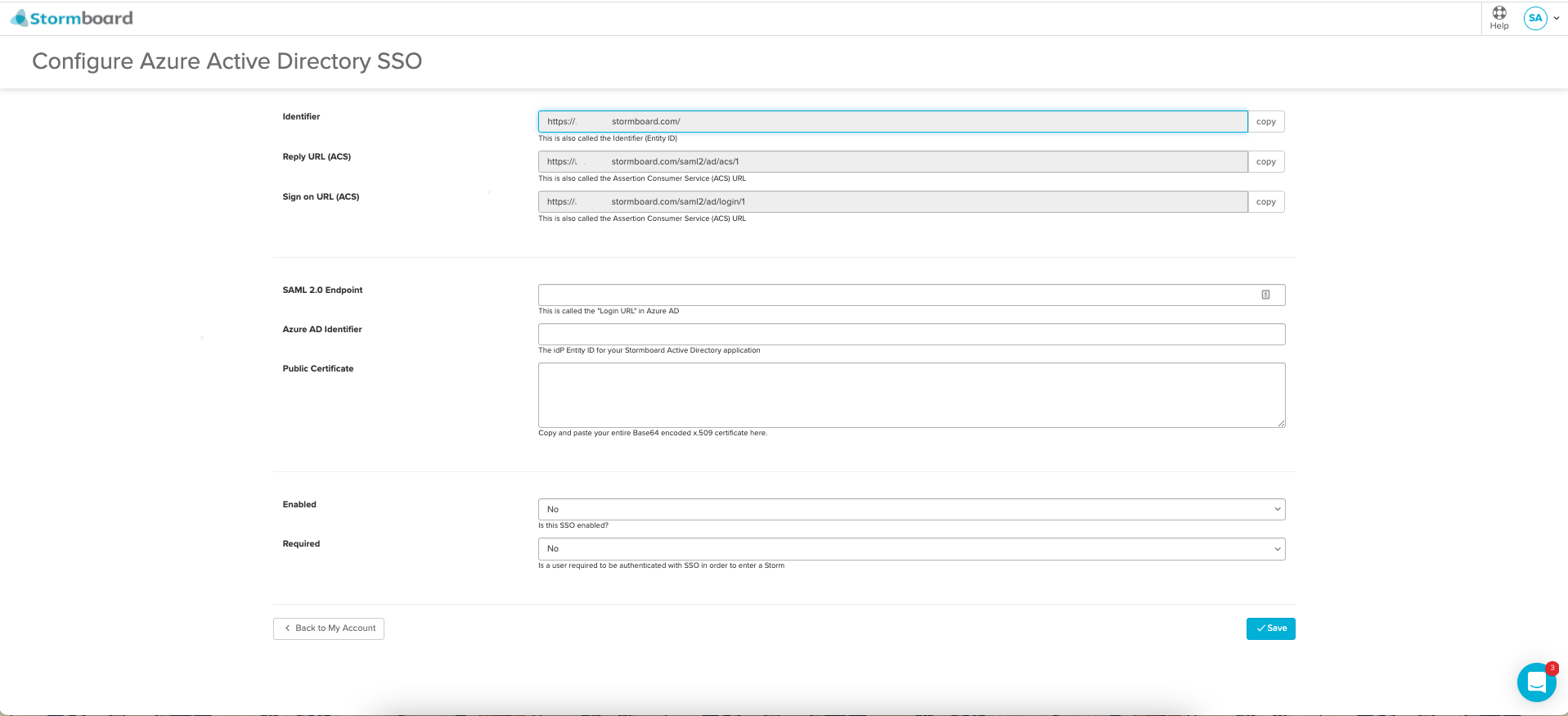Click the 'SAML 2.0 Endpoint' label
This screenshot has width=1568, height=716.
pyautogui.click(x=322, y=290)
